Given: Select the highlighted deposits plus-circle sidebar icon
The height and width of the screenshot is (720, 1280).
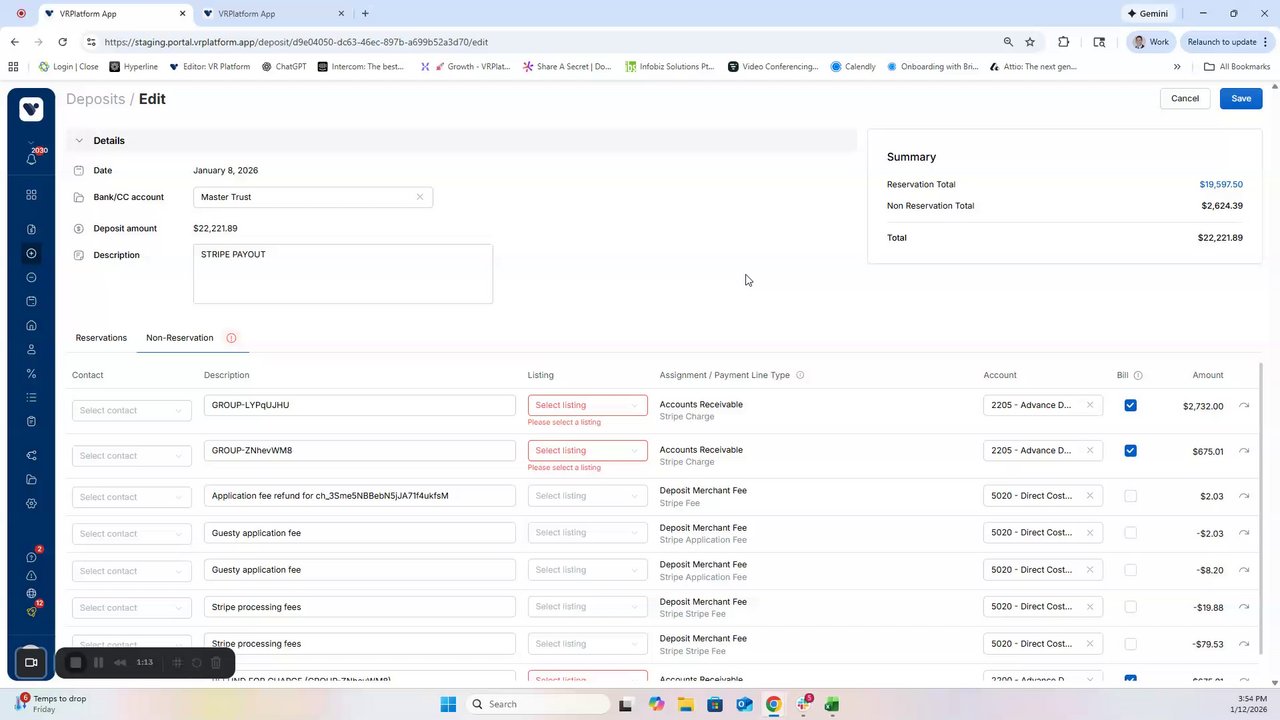Looking at the screenshot, I should [x=31, y=253].
